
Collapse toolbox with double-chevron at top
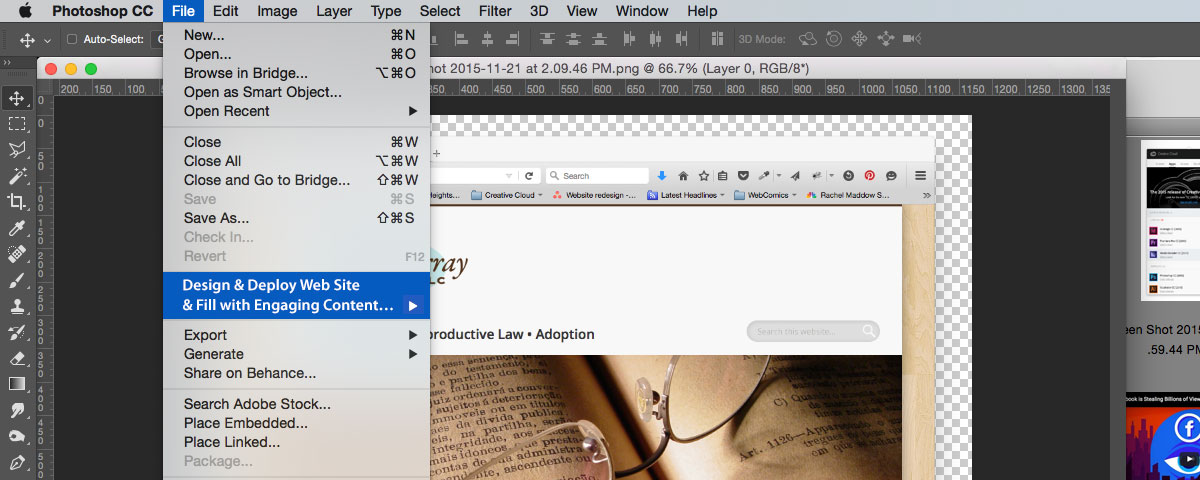coord(9,62)
